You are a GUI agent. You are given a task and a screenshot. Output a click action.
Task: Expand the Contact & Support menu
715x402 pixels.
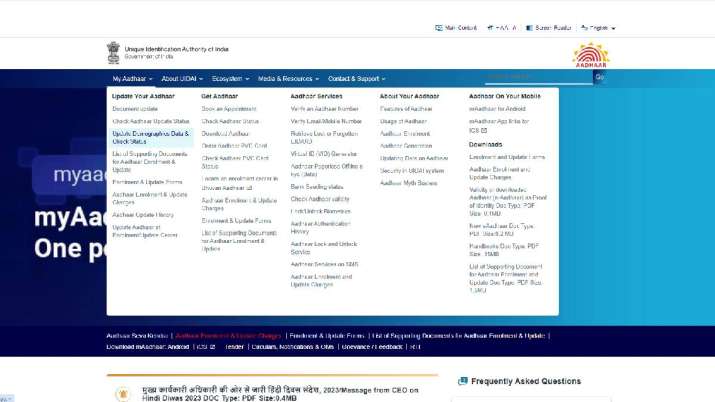point(357,78)
